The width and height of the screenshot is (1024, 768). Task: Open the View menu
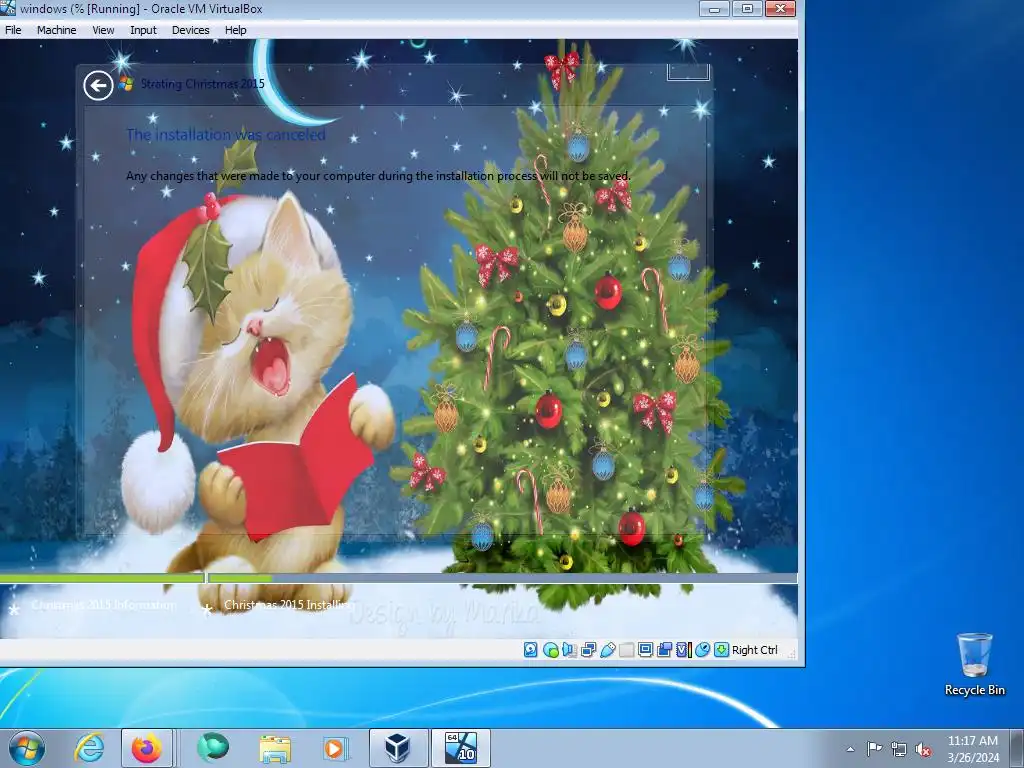[103, 30]
